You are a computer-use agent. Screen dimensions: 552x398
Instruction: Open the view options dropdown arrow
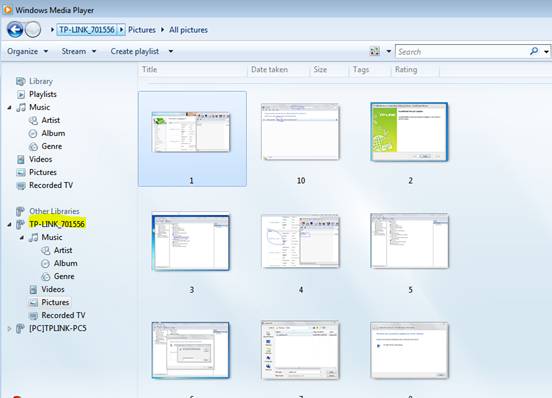[x=389, y=51]
